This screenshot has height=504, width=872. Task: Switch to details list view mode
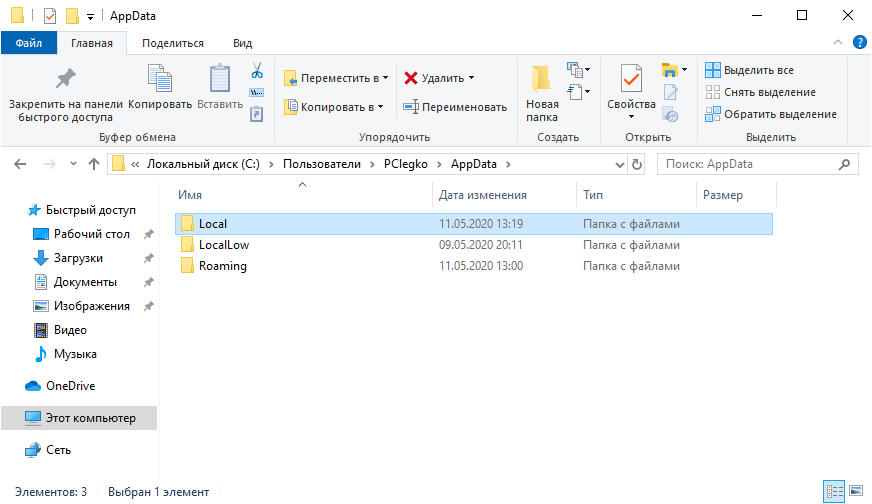pyautogui.click(x=834, y=492)
